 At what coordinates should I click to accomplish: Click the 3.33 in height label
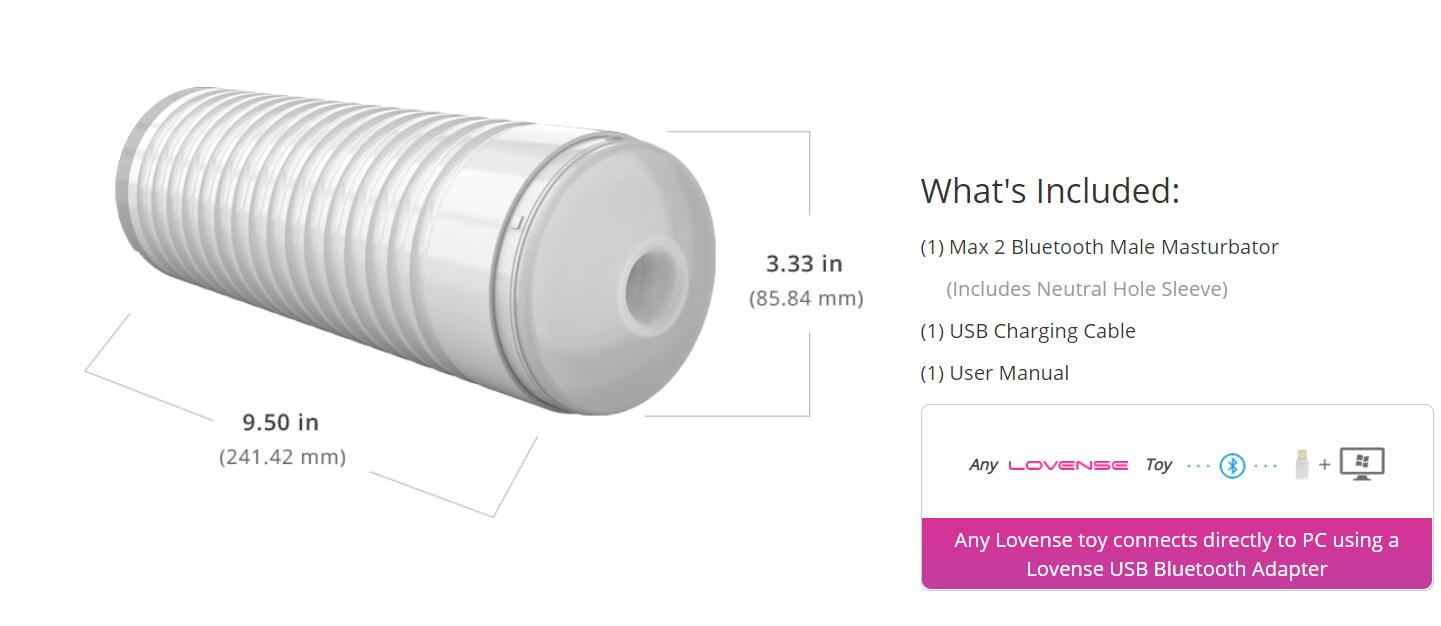tap(804, 264)
